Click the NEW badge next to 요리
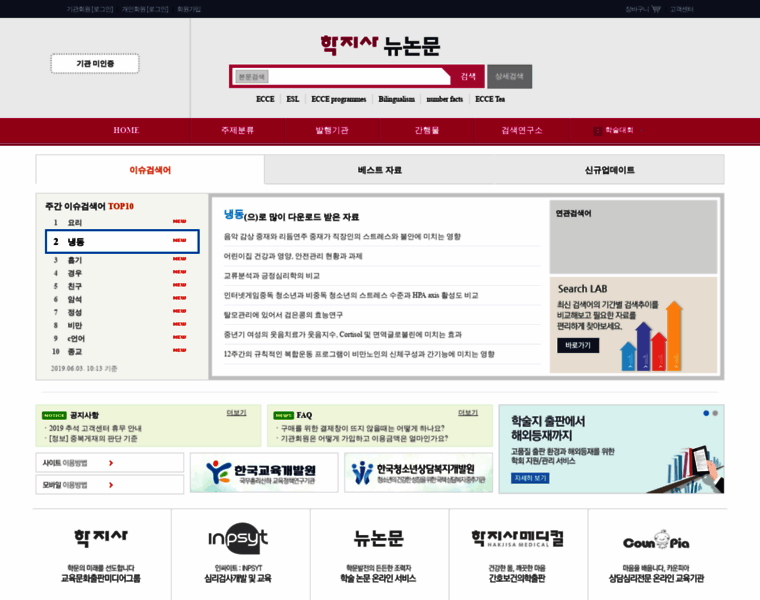 [x=179, y=221]
